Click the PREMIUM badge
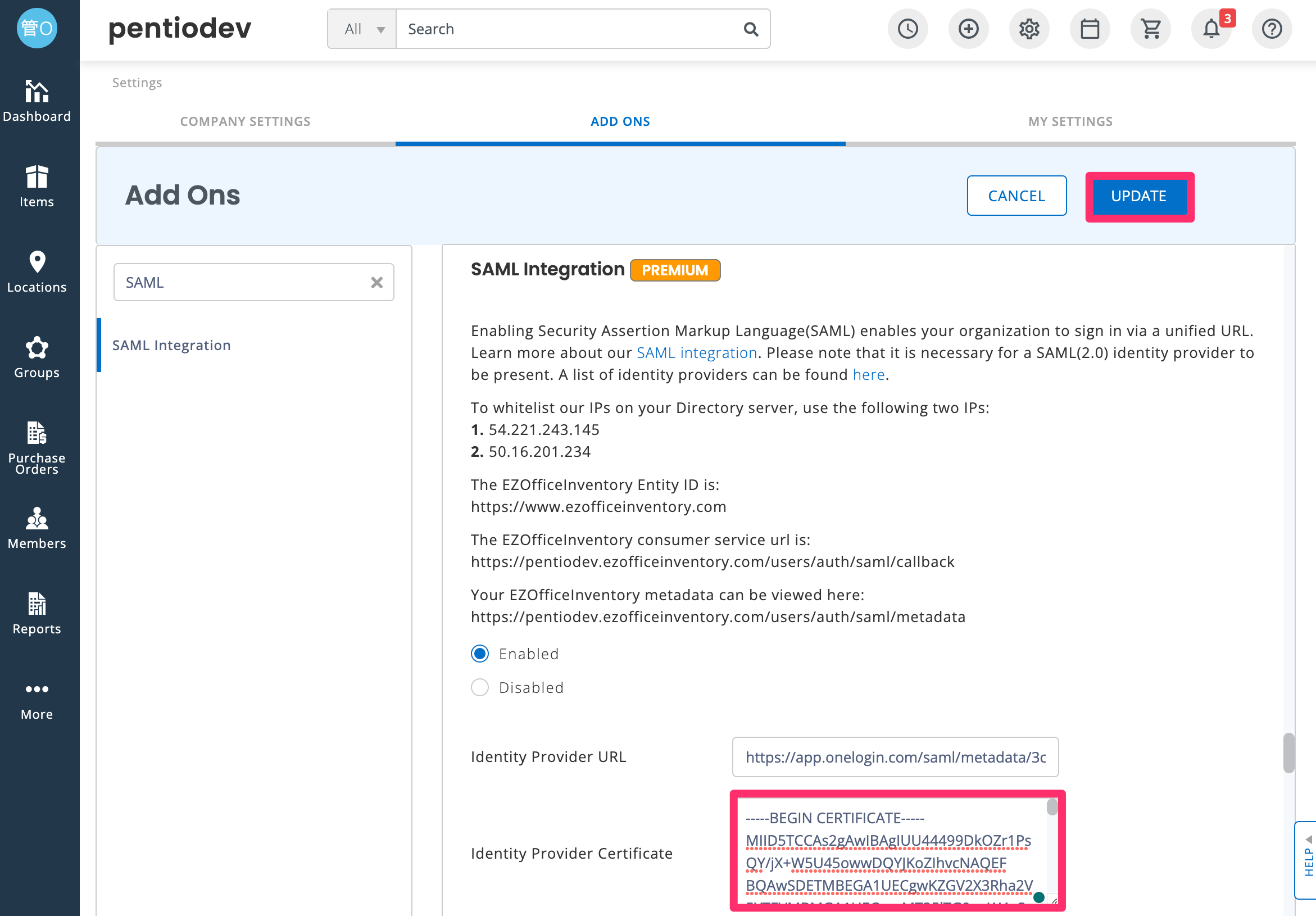The image size is (1316, 916). [675, 270]
